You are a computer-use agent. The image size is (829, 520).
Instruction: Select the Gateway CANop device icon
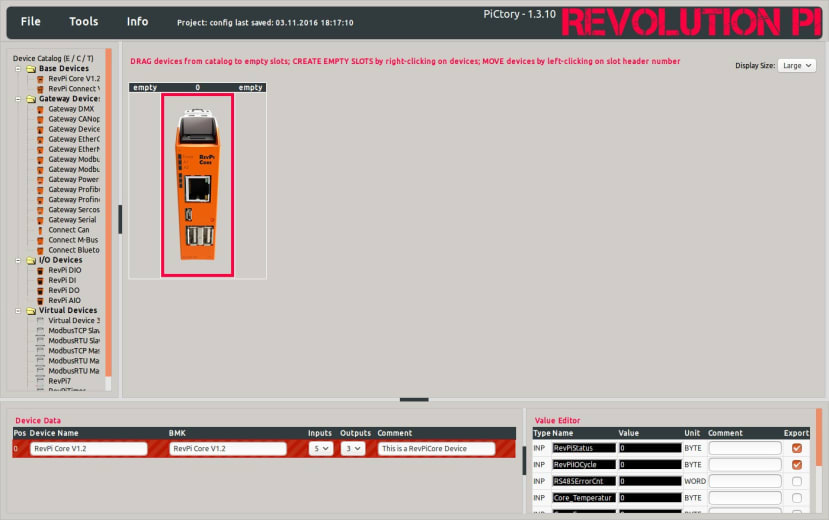(x=40, y=119)
